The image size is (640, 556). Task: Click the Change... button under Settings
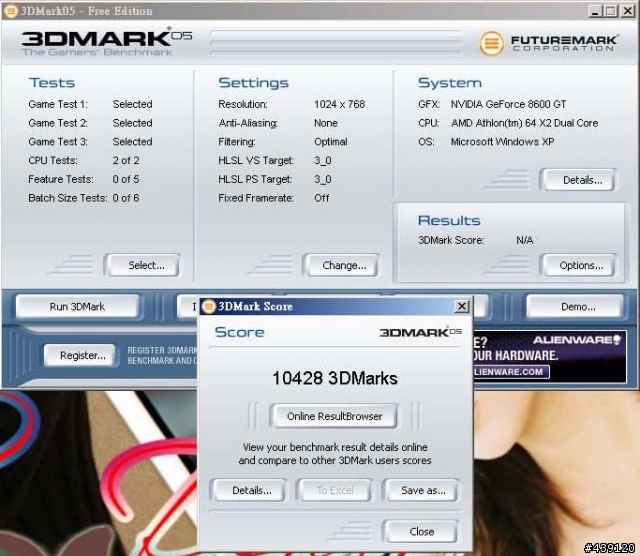click(341, 265)
